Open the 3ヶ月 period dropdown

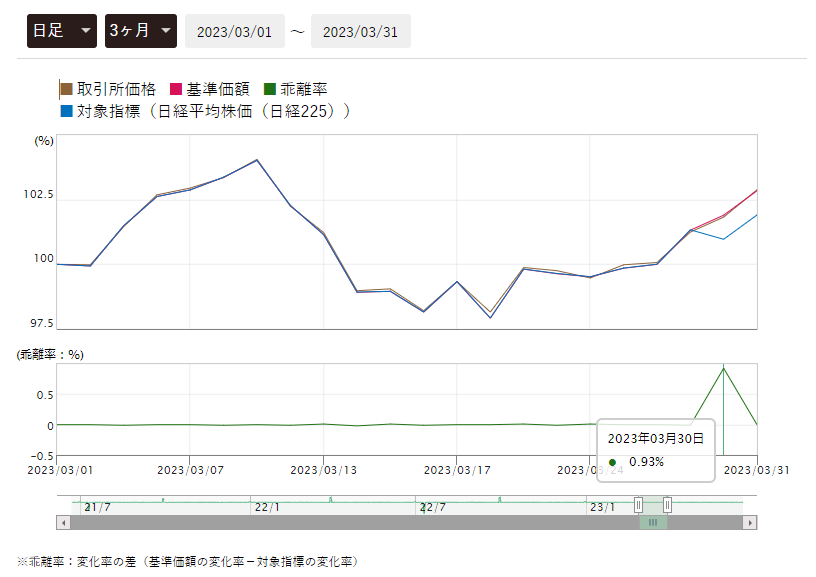[139, 30]
